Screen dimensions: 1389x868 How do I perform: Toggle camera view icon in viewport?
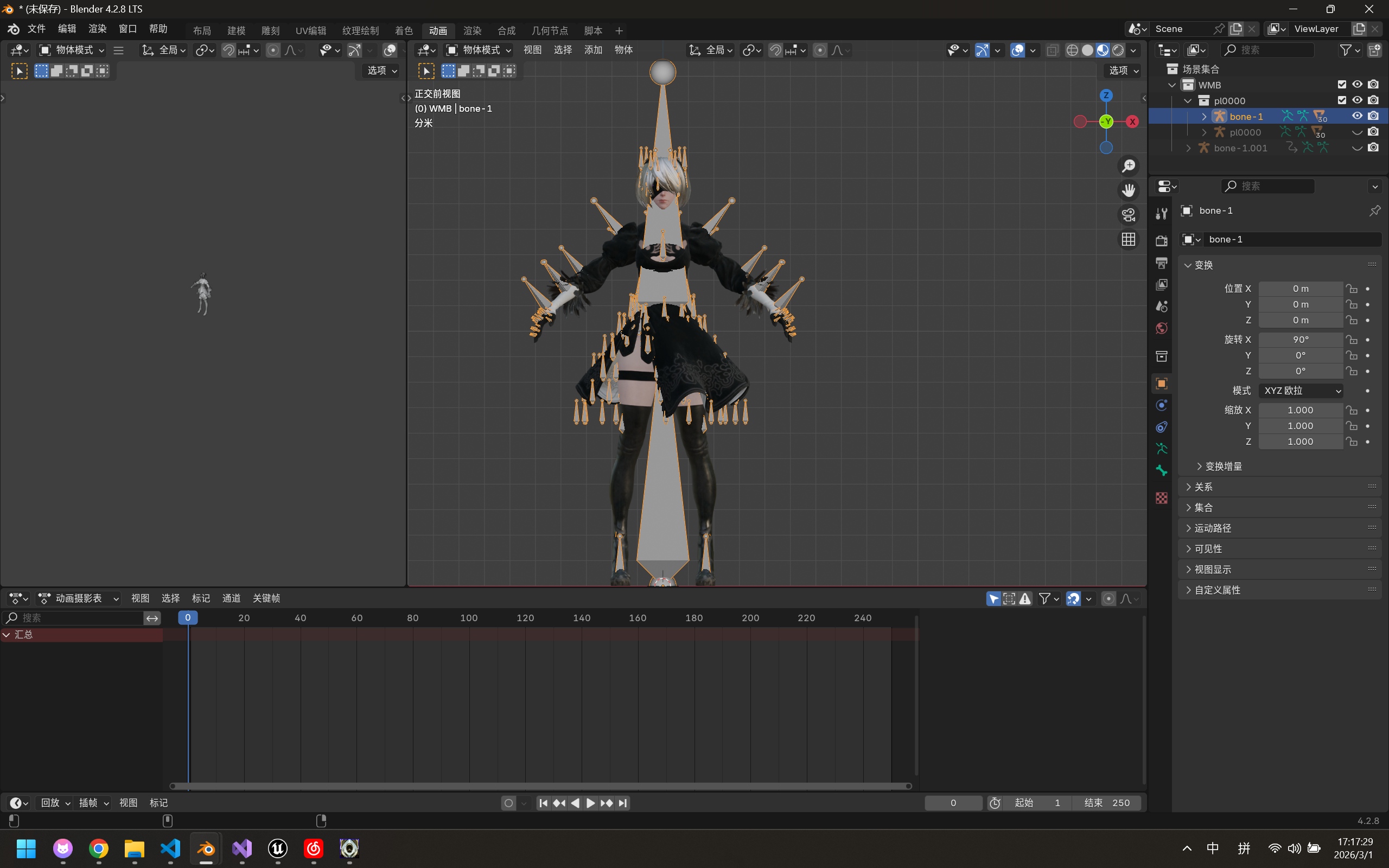point(1129,215)
